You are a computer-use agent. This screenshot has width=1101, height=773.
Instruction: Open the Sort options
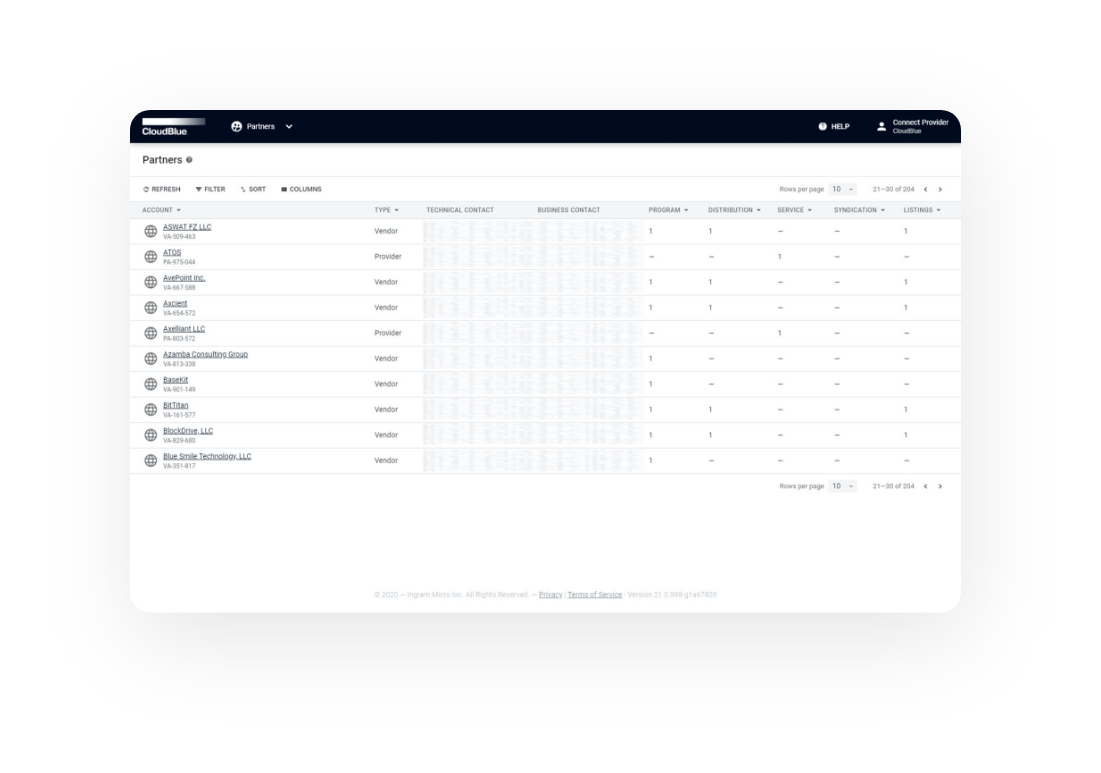(x=253, y=190)
